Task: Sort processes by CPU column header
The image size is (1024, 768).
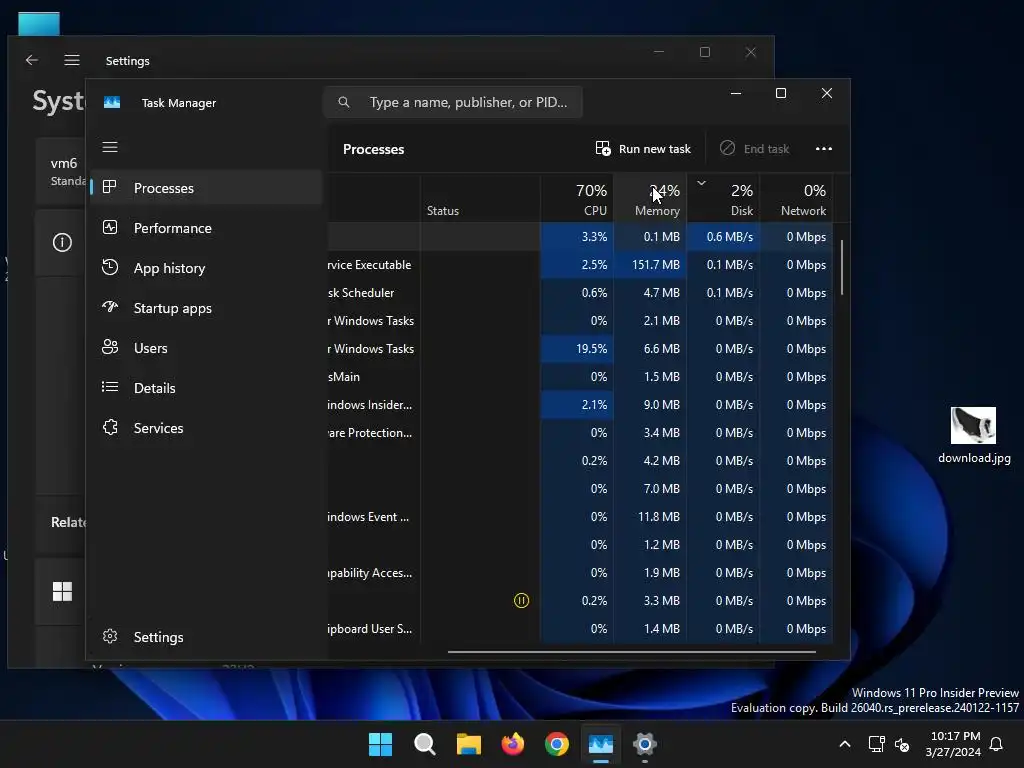Action: [577, 199]
